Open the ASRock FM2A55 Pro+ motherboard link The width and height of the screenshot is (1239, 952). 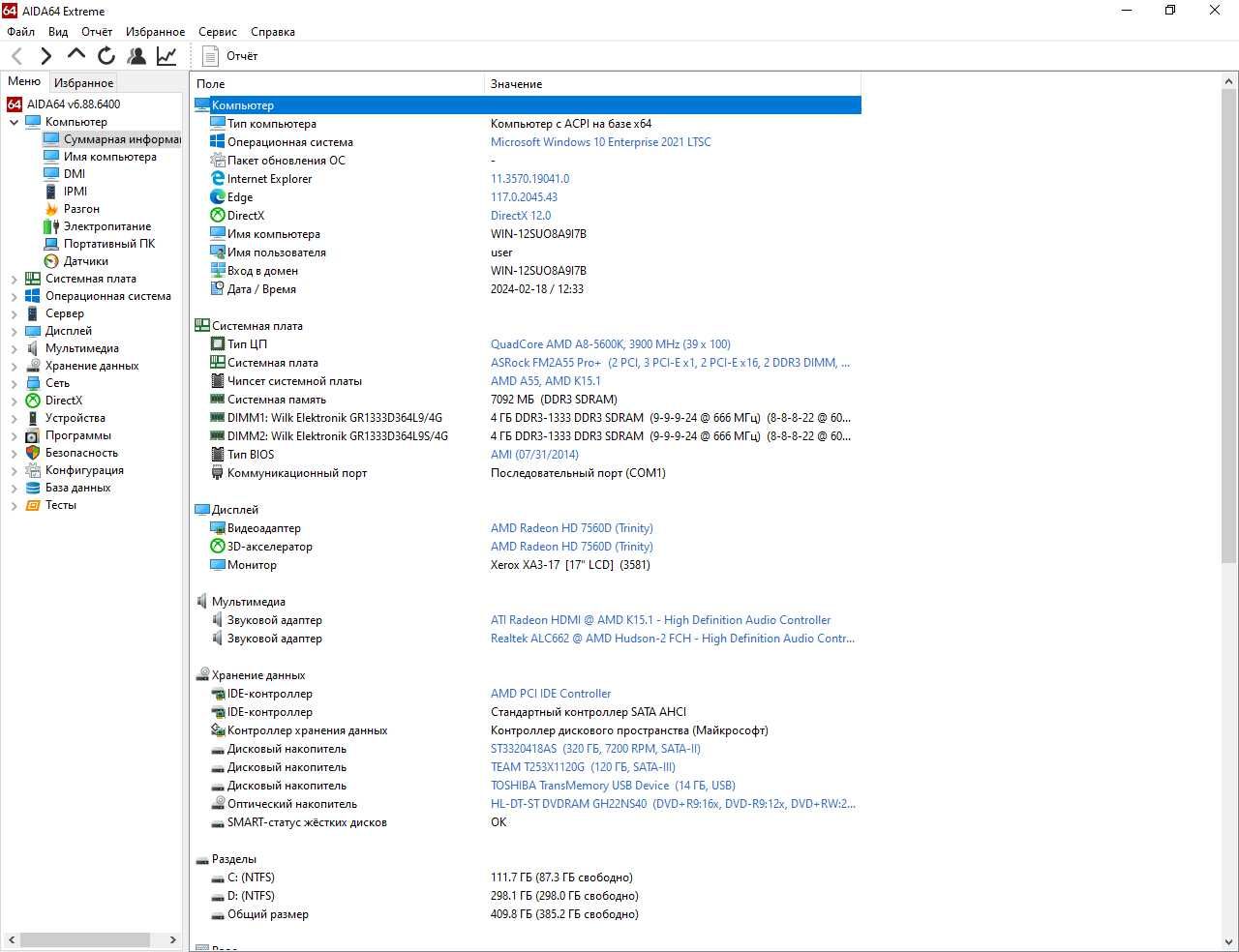[x=671, y=363]
